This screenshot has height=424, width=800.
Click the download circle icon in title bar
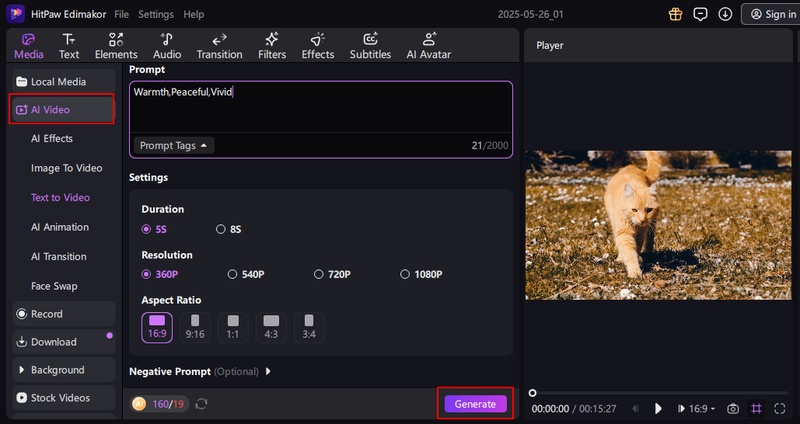(x=725, y=14)
